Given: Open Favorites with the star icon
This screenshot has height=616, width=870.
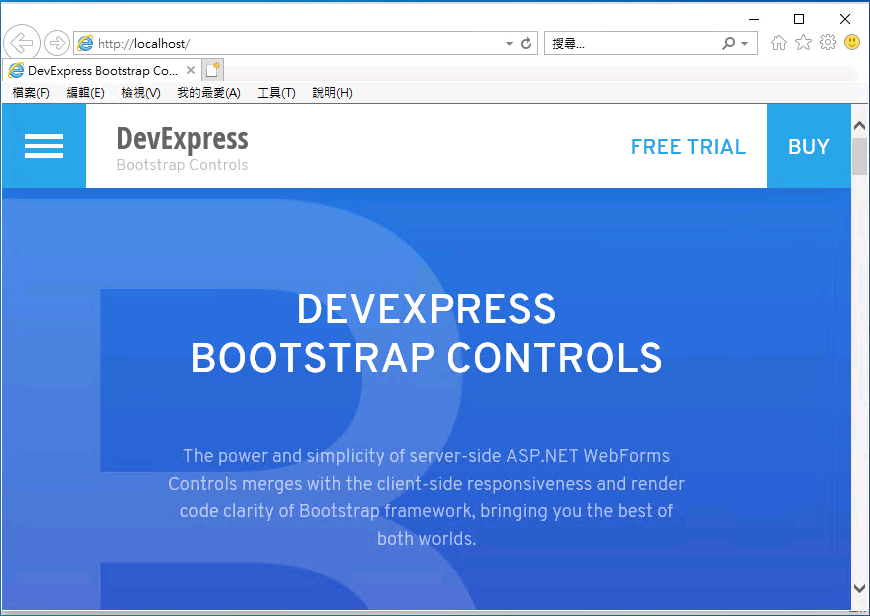Looking at the screenshot, I should (x=803, y=43).
